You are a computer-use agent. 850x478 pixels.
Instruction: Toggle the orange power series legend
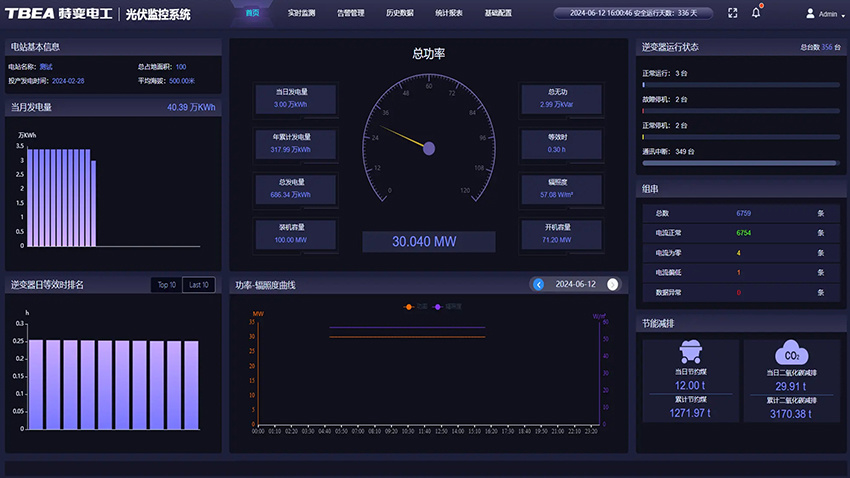click(x=414, y=307)
